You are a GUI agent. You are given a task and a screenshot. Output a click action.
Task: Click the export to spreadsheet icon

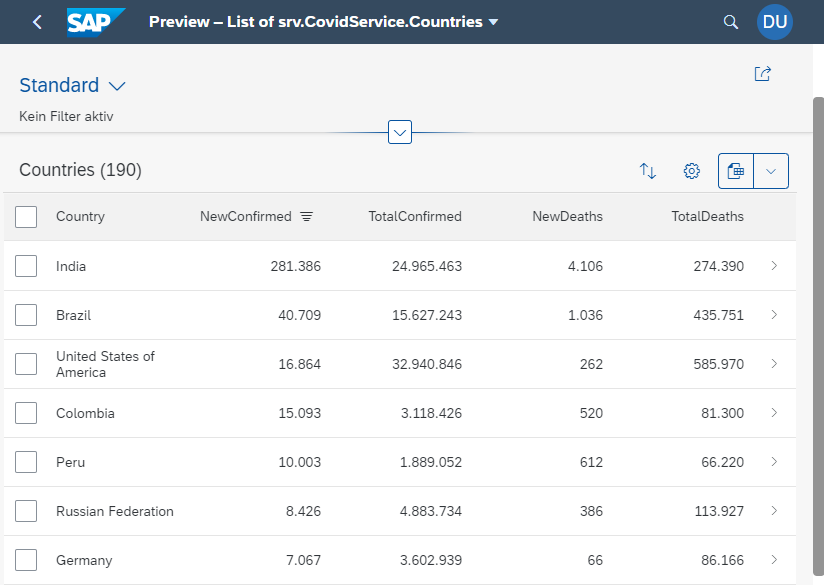point(736,171)
